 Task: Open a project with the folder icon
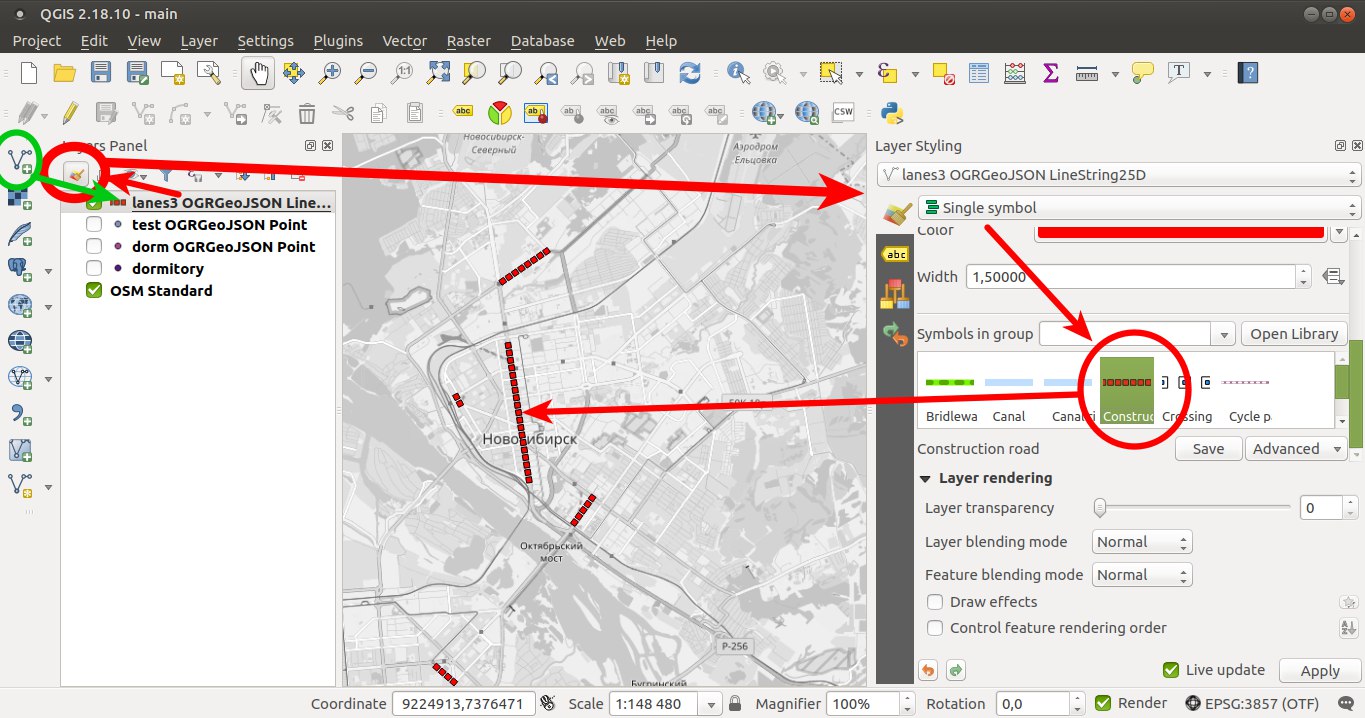pos(65,72)
